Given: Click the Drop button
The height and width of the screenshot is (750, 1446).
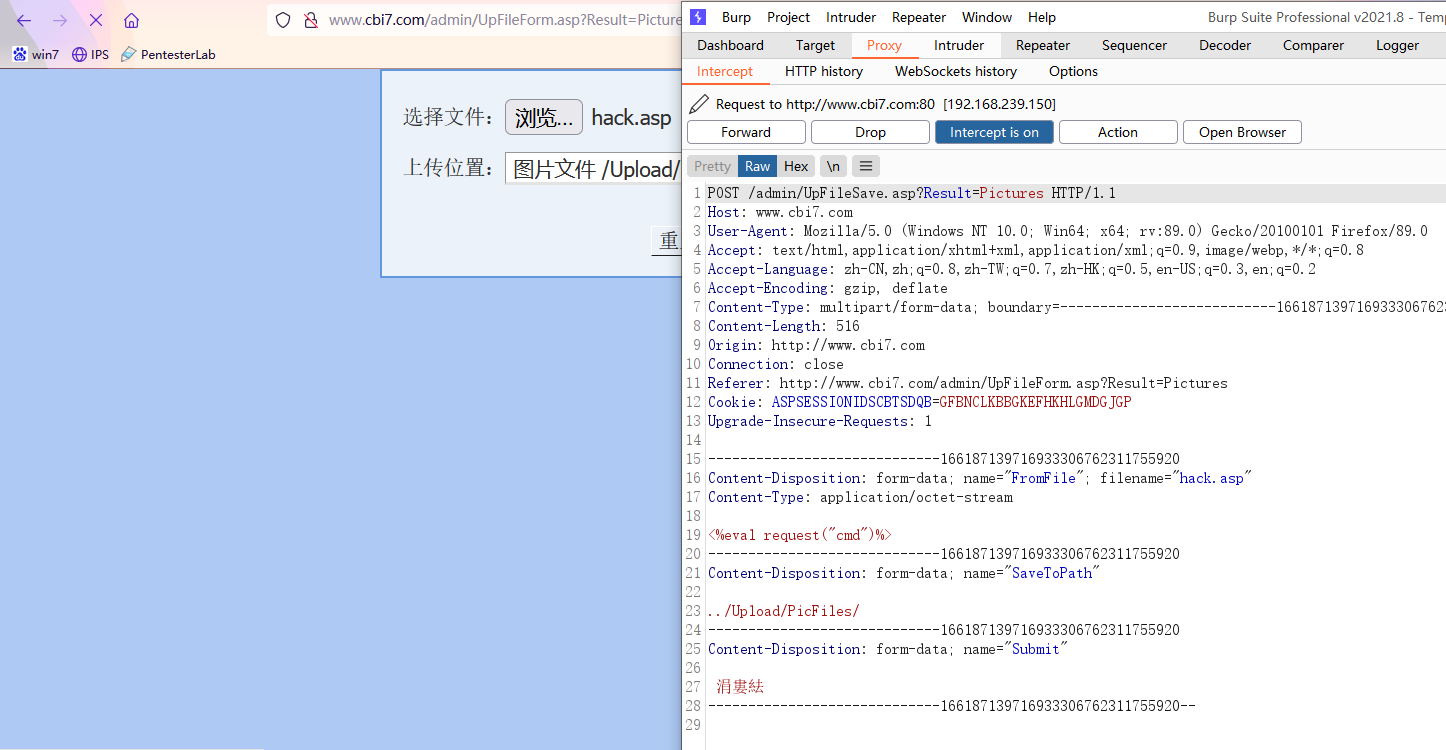Looking at the screenshot, I should (x=870, y=132).
